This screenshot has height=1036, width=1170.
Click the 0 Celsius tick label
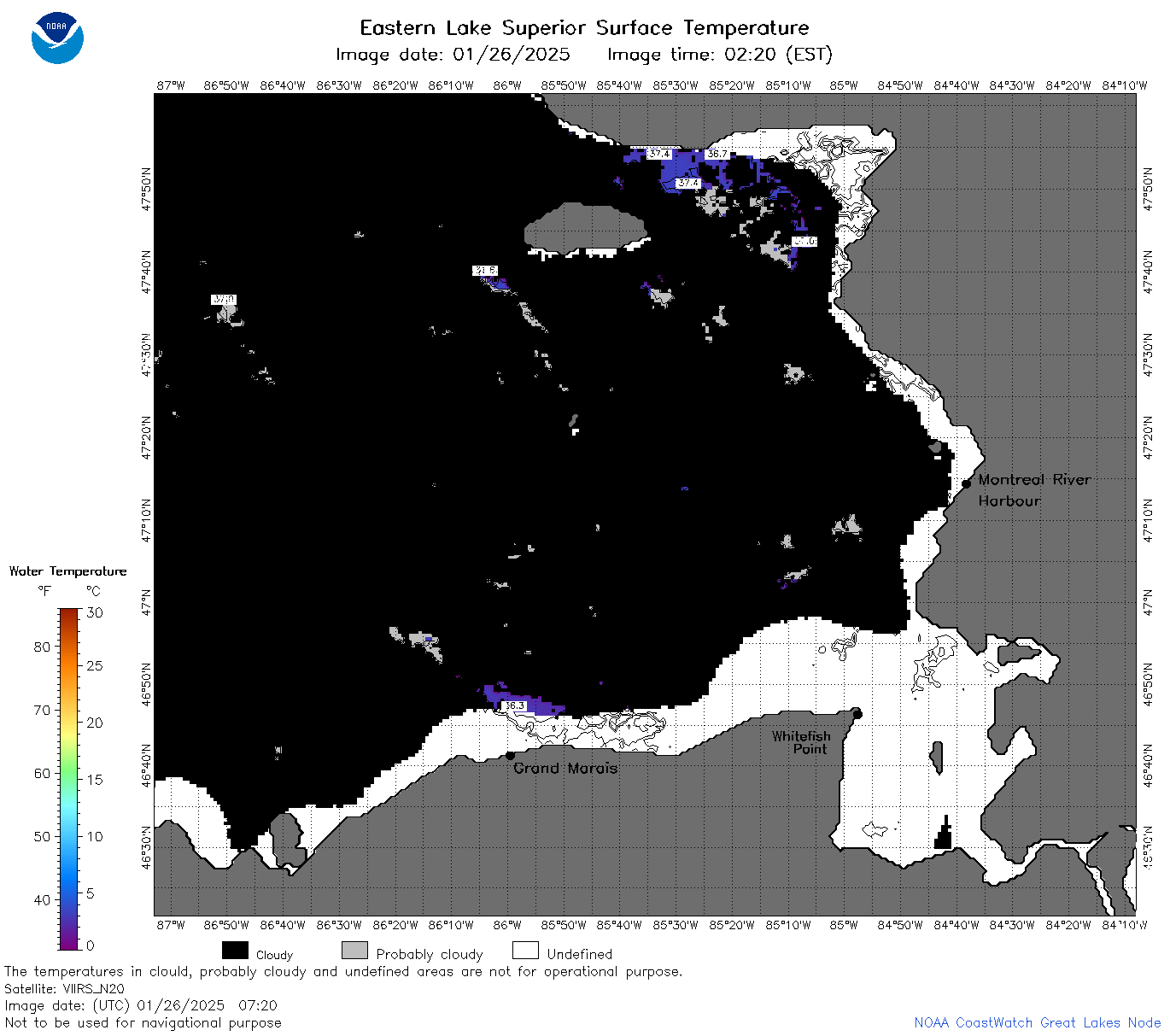pyautogui.click(x=91, y=945)
